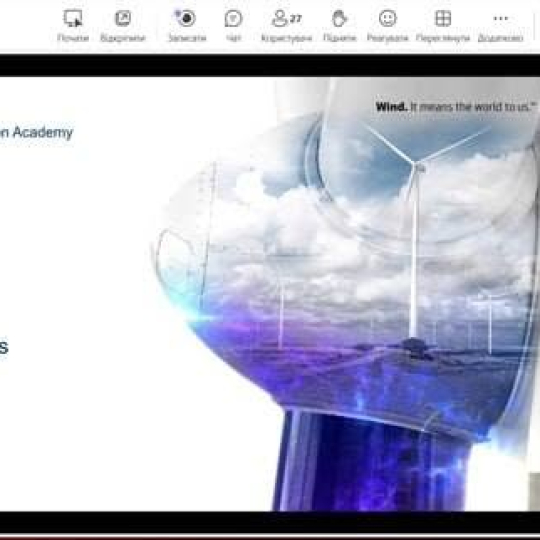Pop out shared content with Відкріпити icon
Screen dimensions: 540x540
(123, 18)
